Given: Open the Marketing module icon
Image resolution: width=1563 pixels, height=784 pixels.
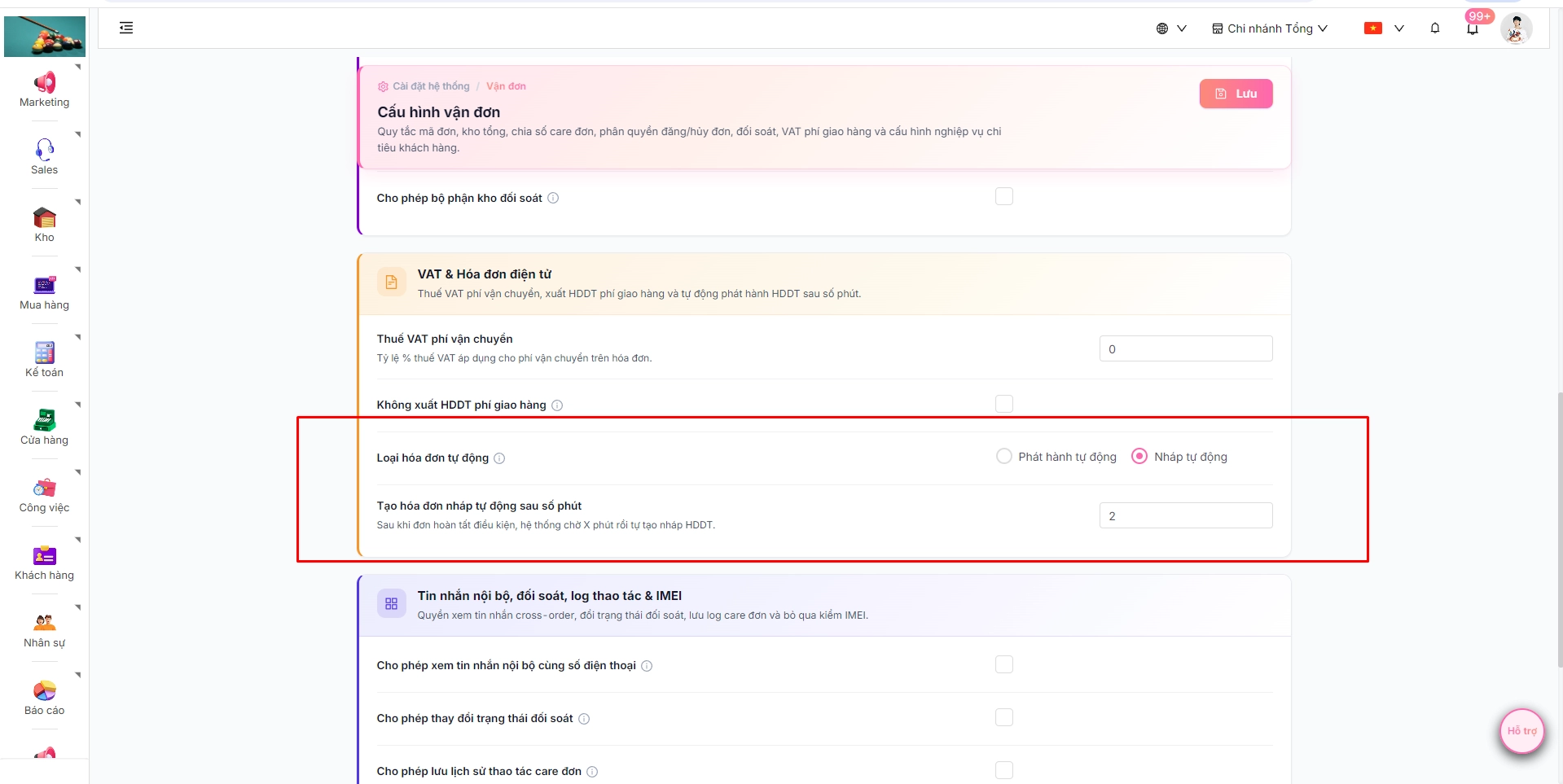Looking at the screenshot, I should [44, 83].
